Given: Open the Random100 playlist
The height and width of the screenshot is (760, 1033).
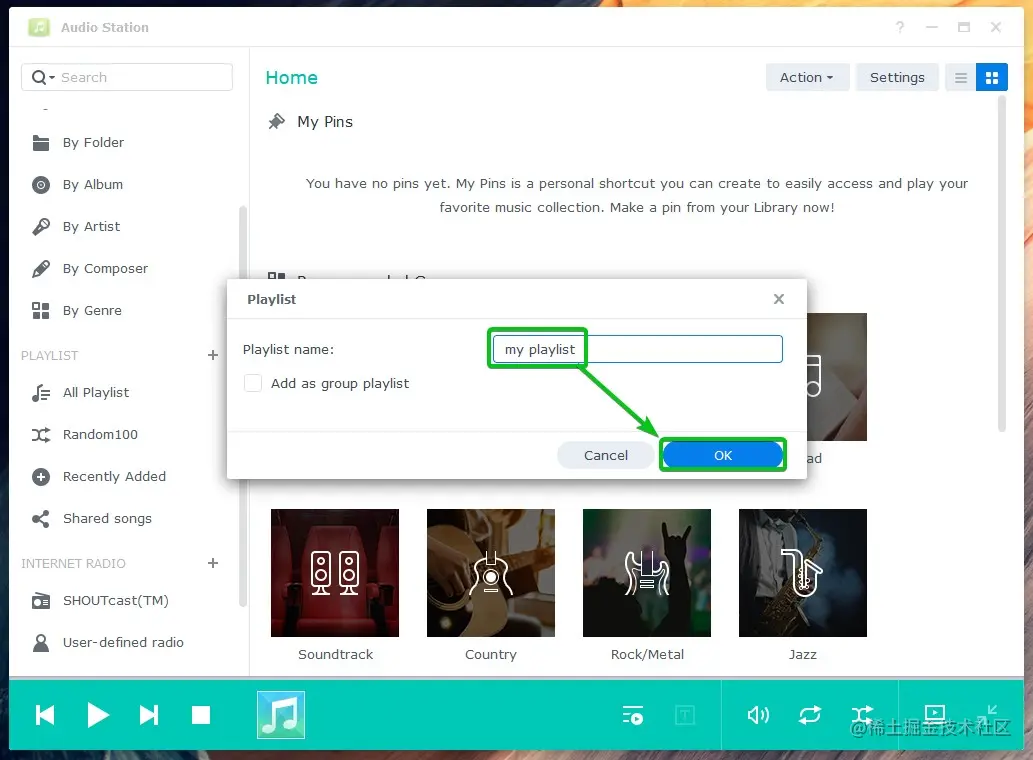Looking at the screenshot, I should pyautogui.click(x=99, y=435).
